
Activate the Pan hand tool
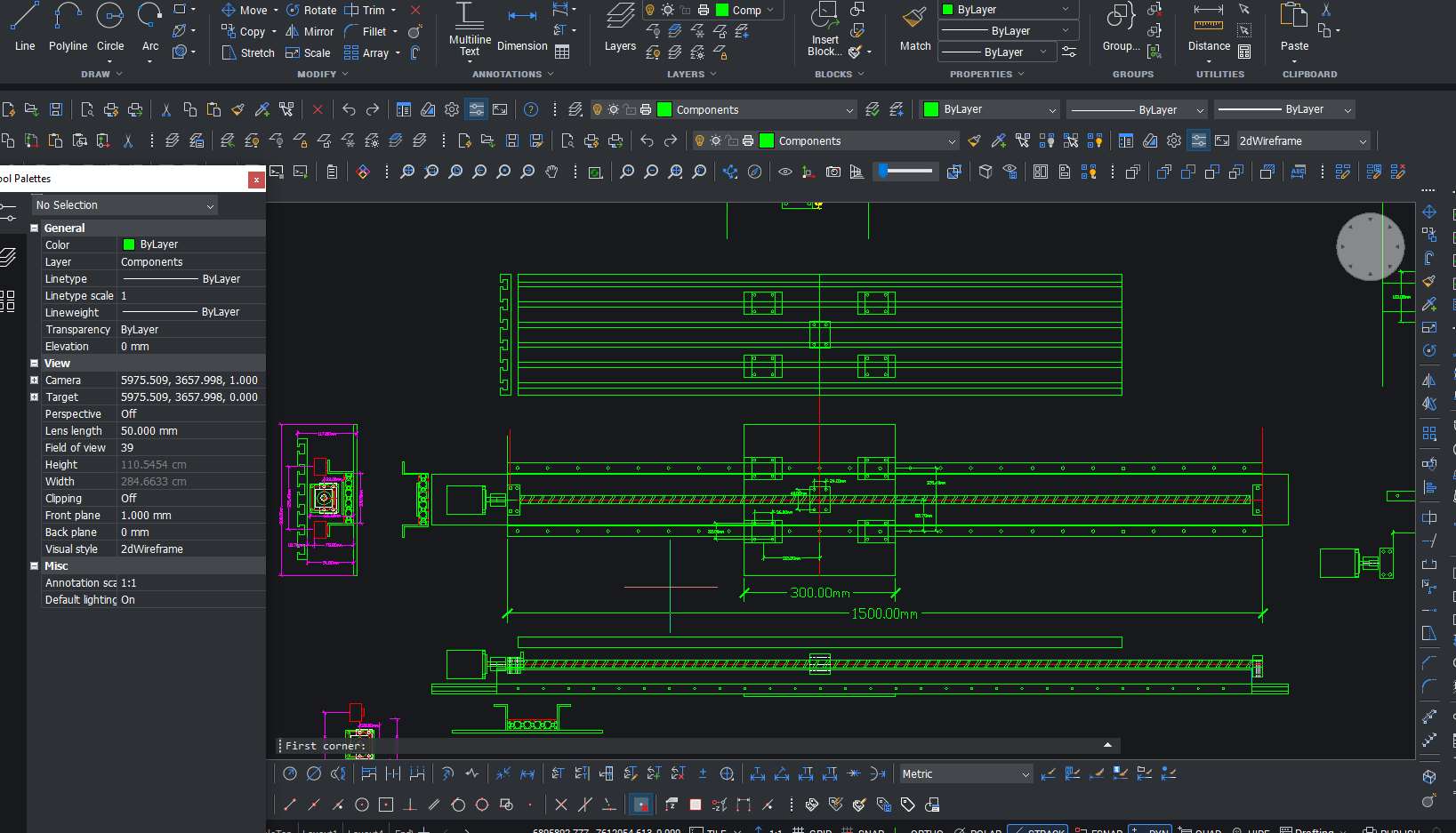click(551, 172)
